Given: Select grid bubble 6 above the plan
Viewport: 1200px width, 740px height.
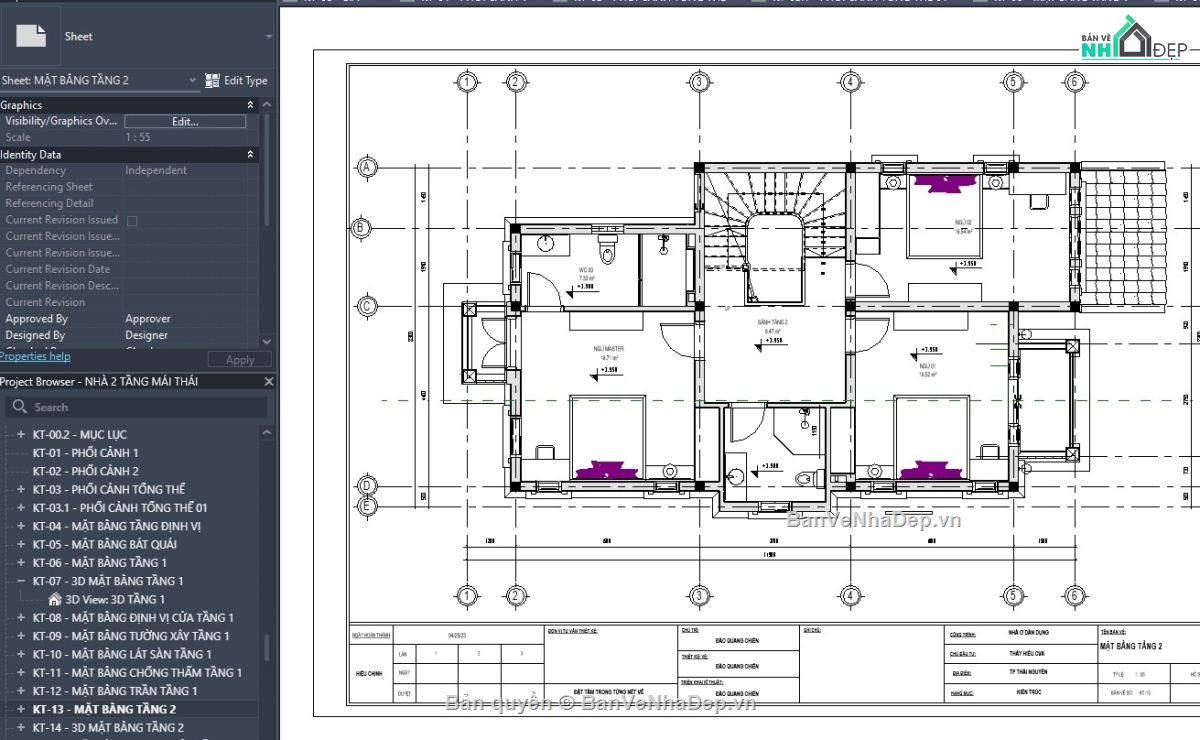Looking at the screenshot, I should [x=1073, y=82].
